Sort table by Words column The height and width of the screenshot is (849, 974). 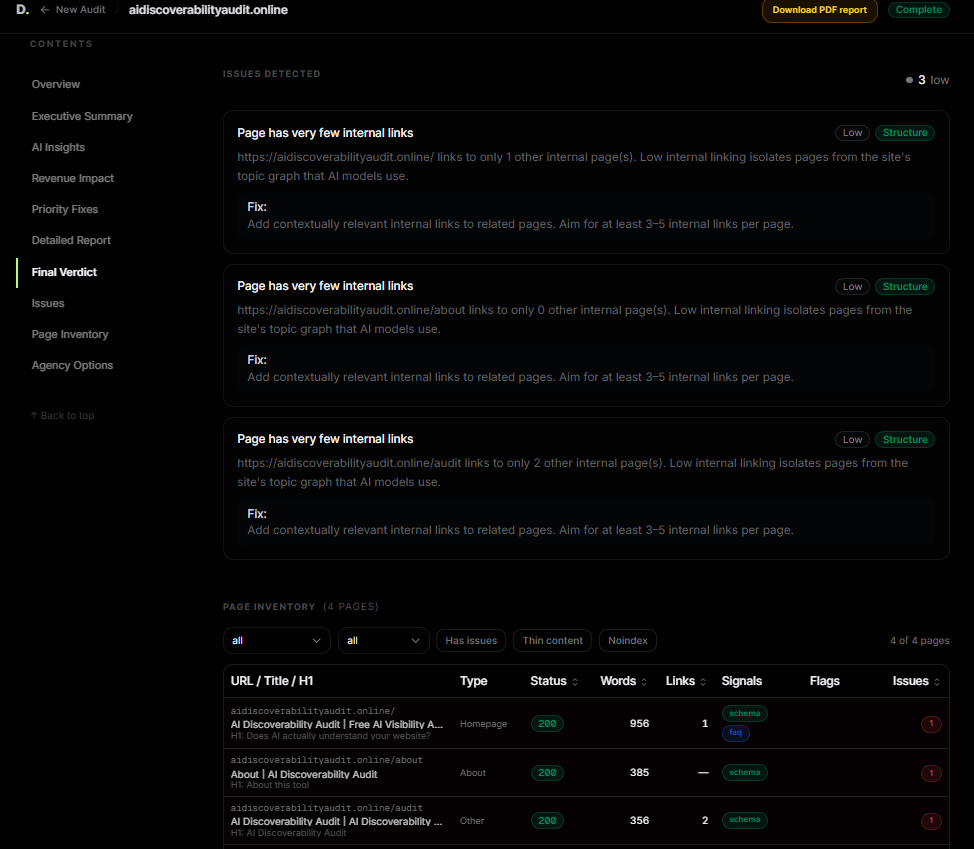(x=624, y=681)
